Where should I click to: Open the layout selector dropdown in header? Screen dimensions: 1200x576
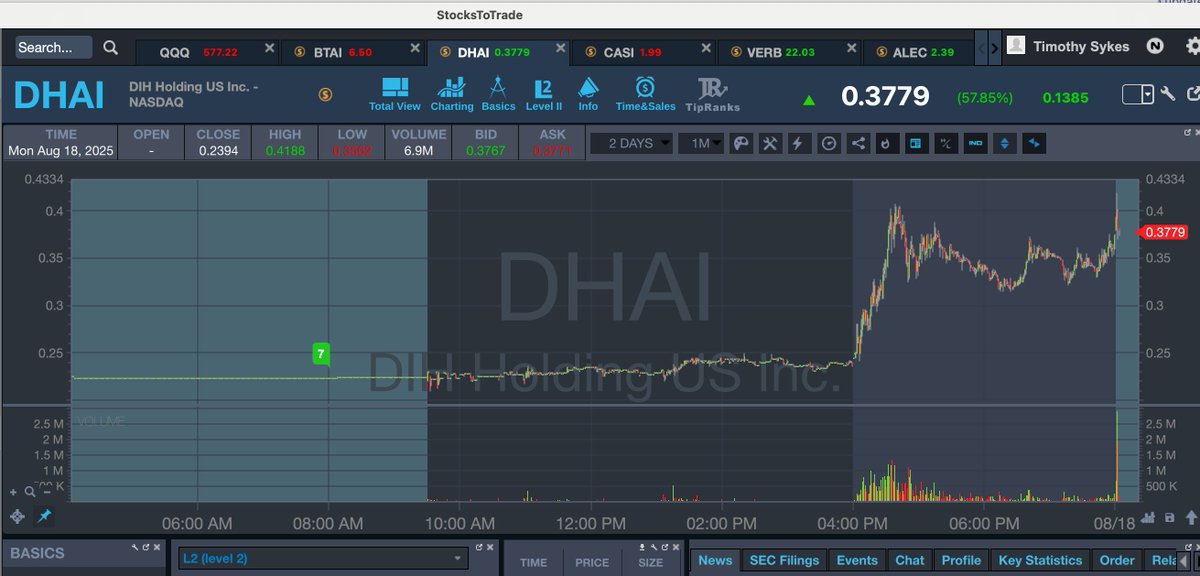pyautogui.click(x=1138, y=94)
